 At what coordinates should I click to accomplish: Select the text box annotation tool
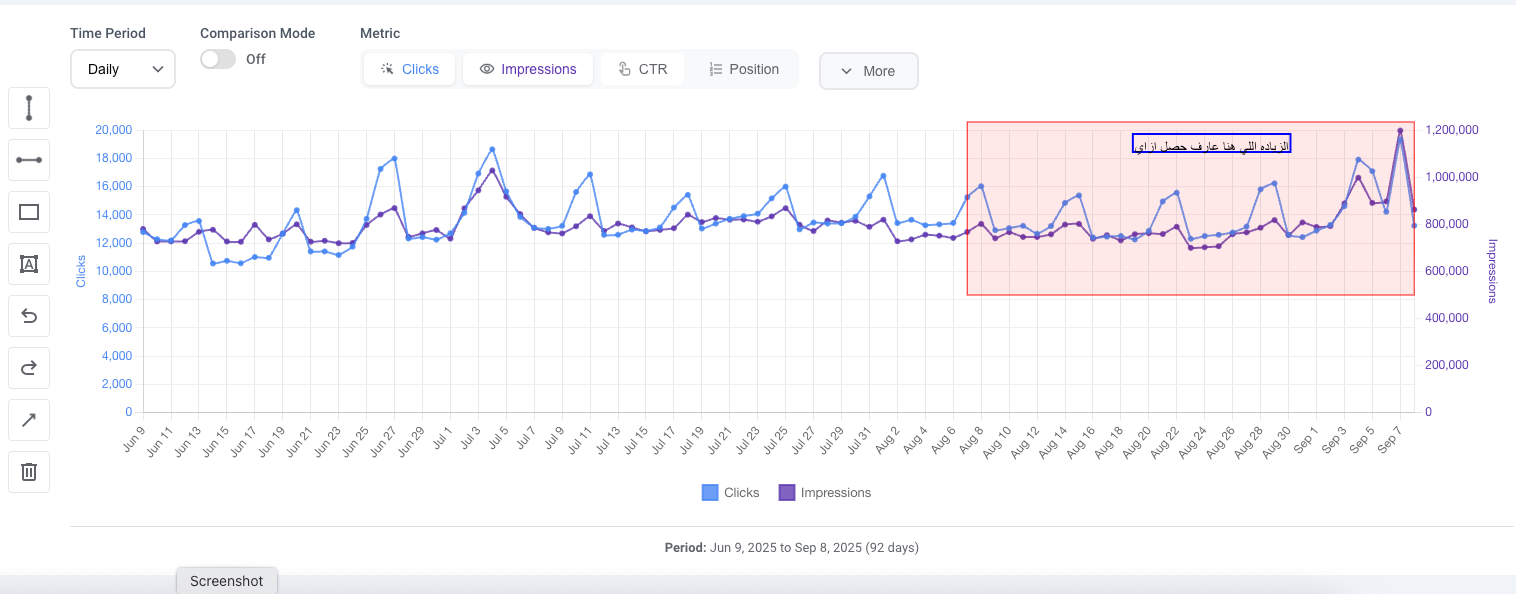point(29,264)
